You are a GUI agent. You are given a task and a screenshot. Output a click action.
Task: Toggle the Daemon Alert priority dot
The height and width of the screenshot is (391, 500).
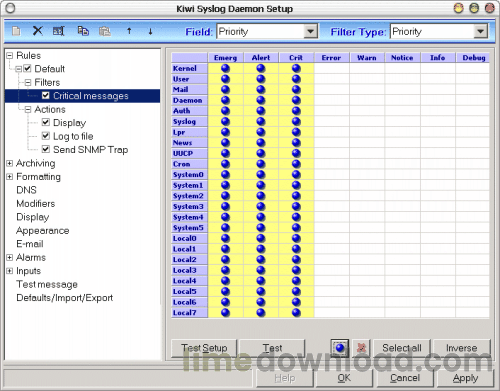(x=261, y=100)
